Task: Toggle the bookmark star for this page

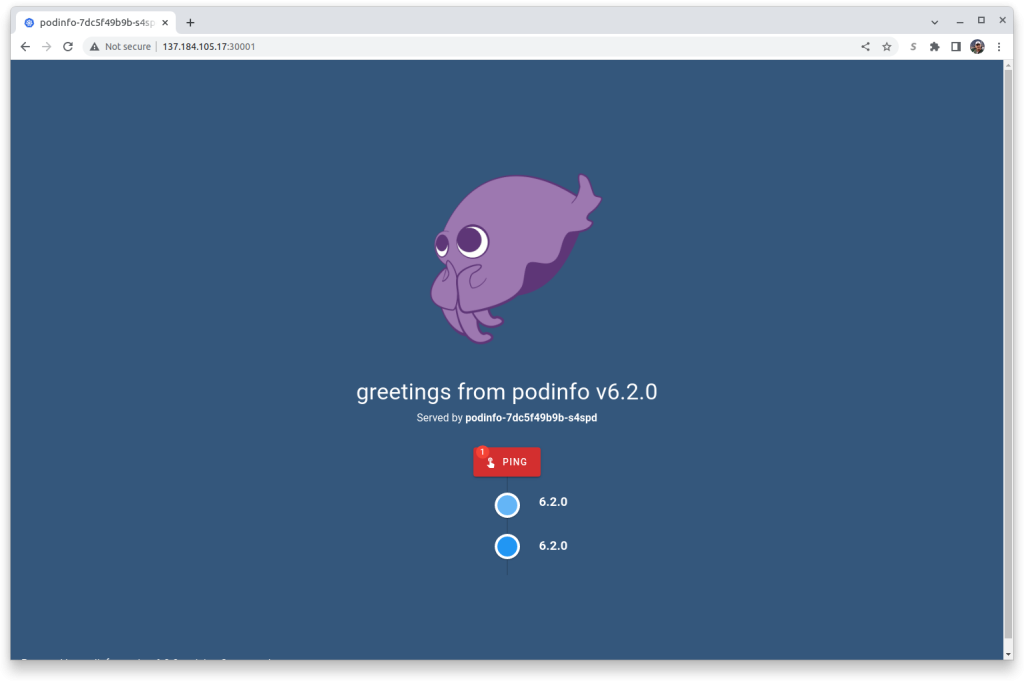Action: click(887, 46)
